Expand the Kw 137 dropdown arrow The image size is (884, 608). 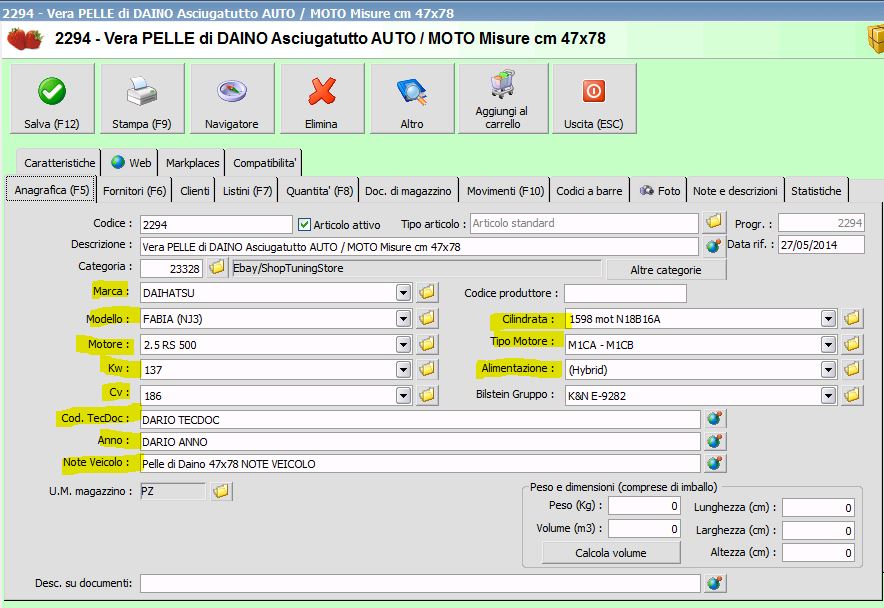[403, 369]
